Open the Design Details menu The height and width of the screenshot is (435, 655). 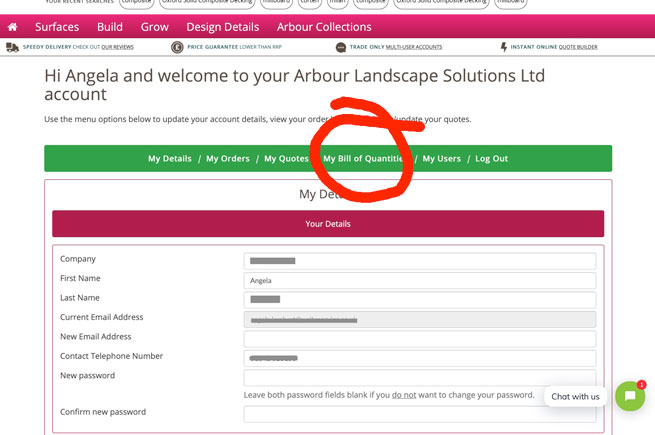tap(223, 27)
